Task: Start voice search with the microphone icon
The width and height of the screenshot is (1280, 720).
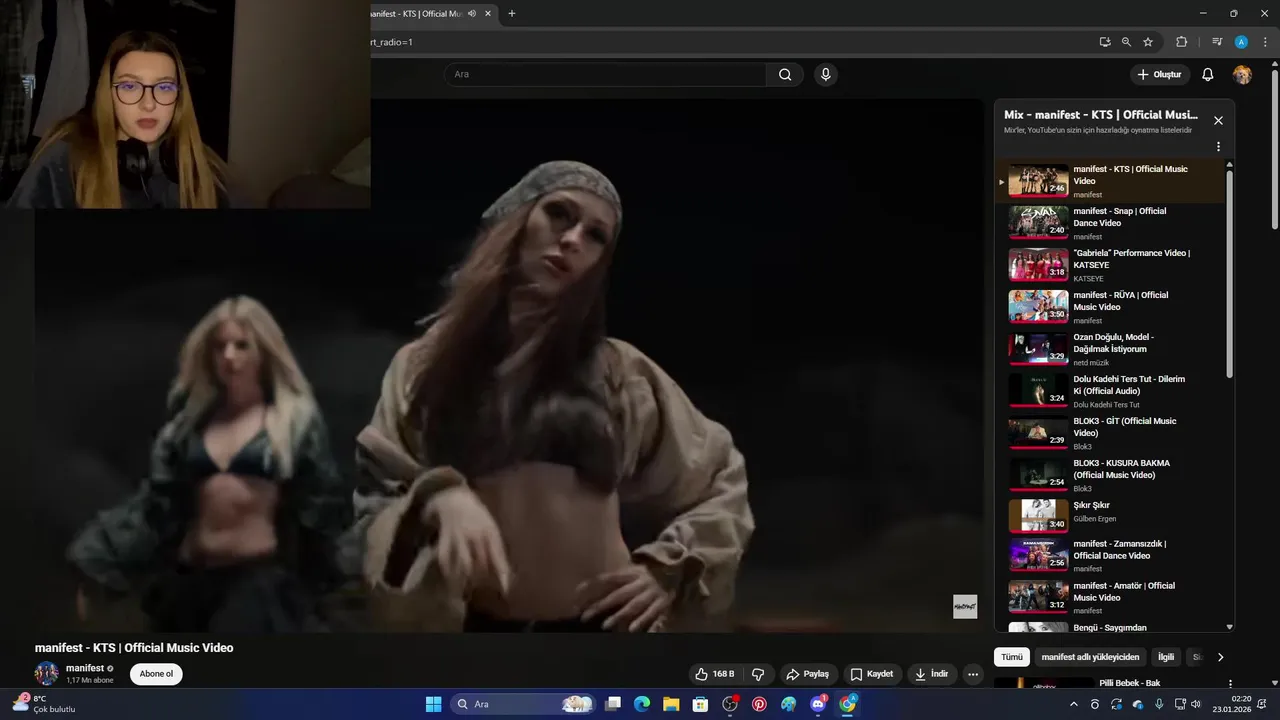Action: 825,74
